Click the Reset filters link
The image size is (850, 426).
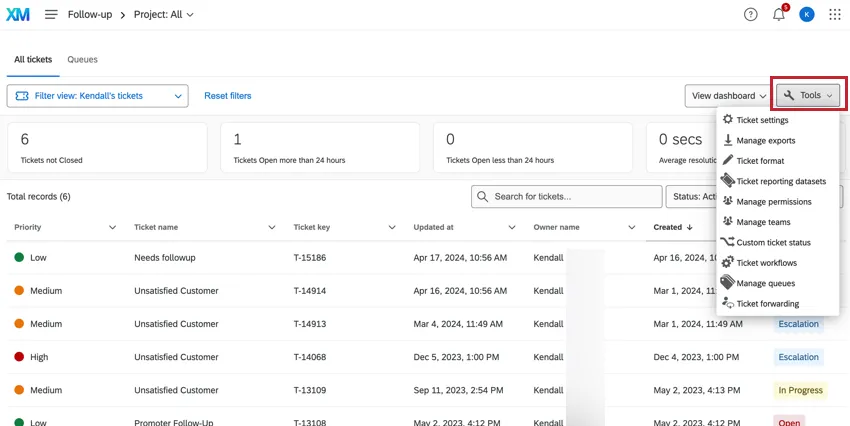pos(227,96)
